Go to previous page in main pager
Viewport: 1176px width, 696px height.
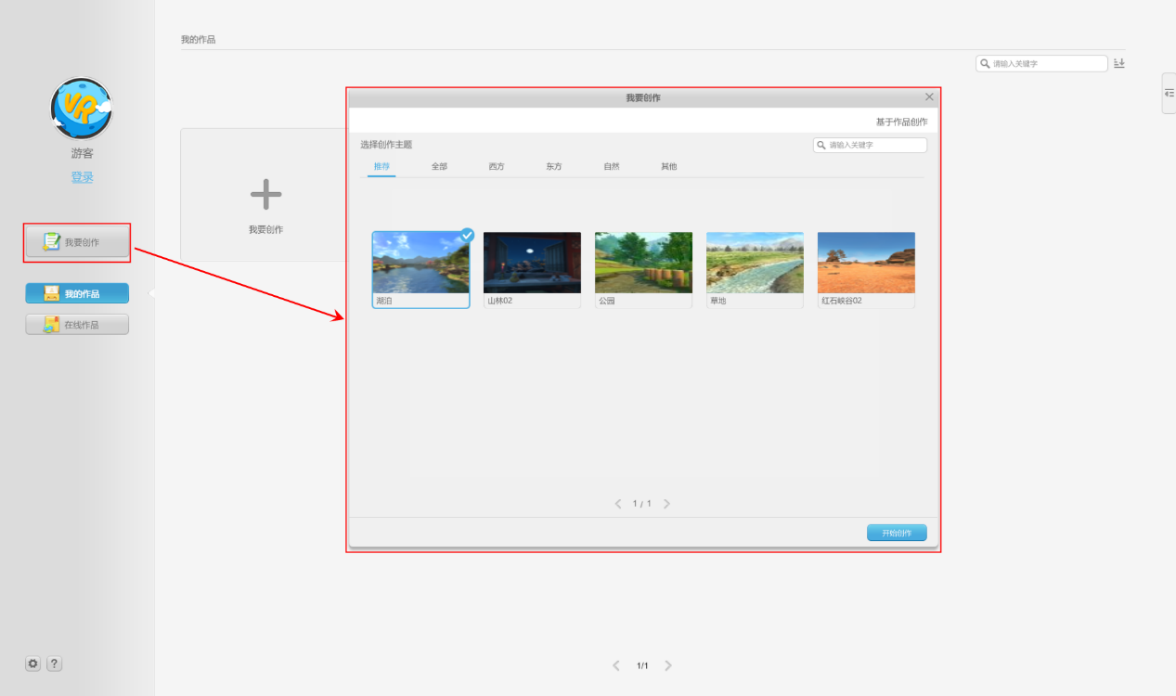[616, 666]
